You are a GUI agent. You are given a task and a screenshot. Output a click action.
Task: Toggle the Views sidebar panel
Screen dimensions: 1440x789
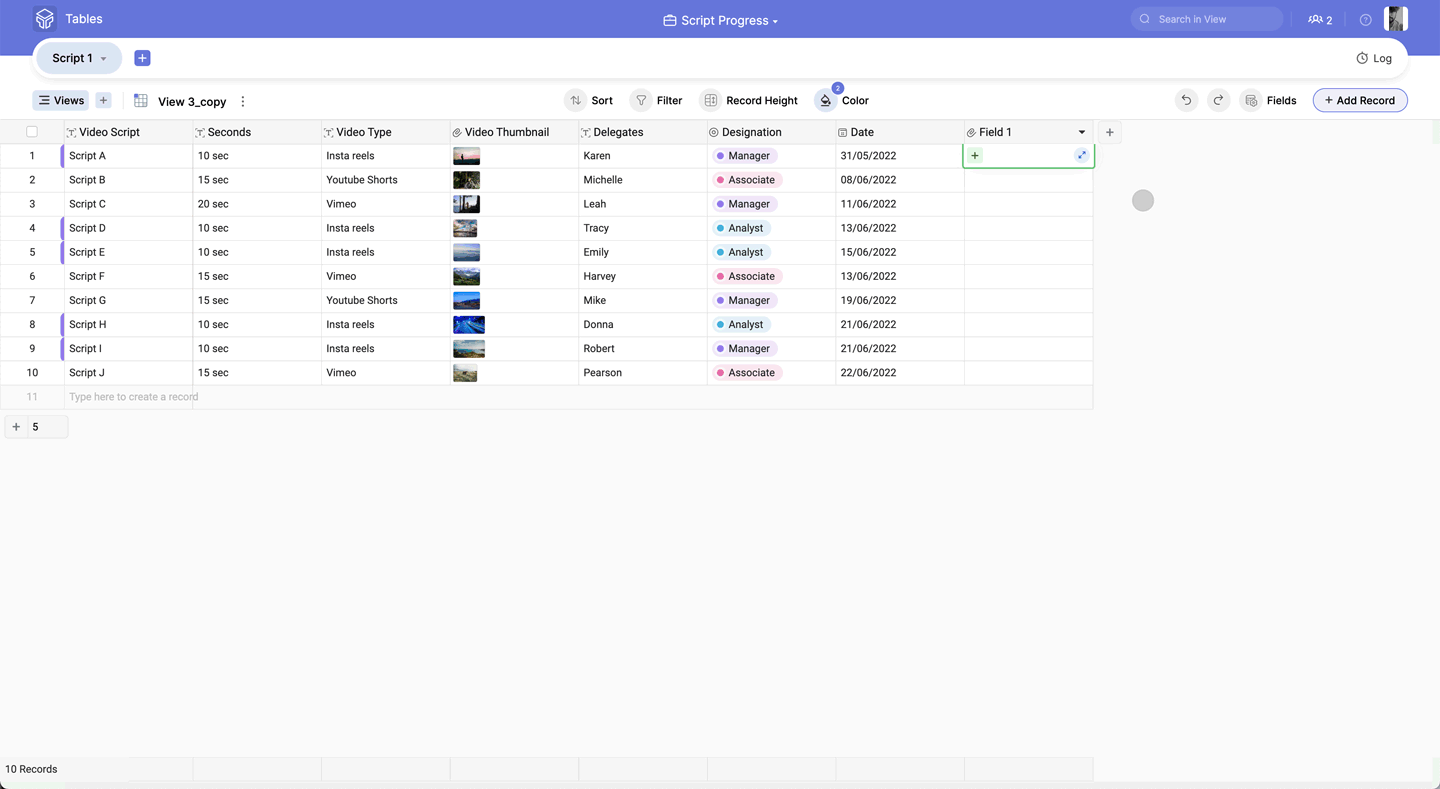(61, 100)
